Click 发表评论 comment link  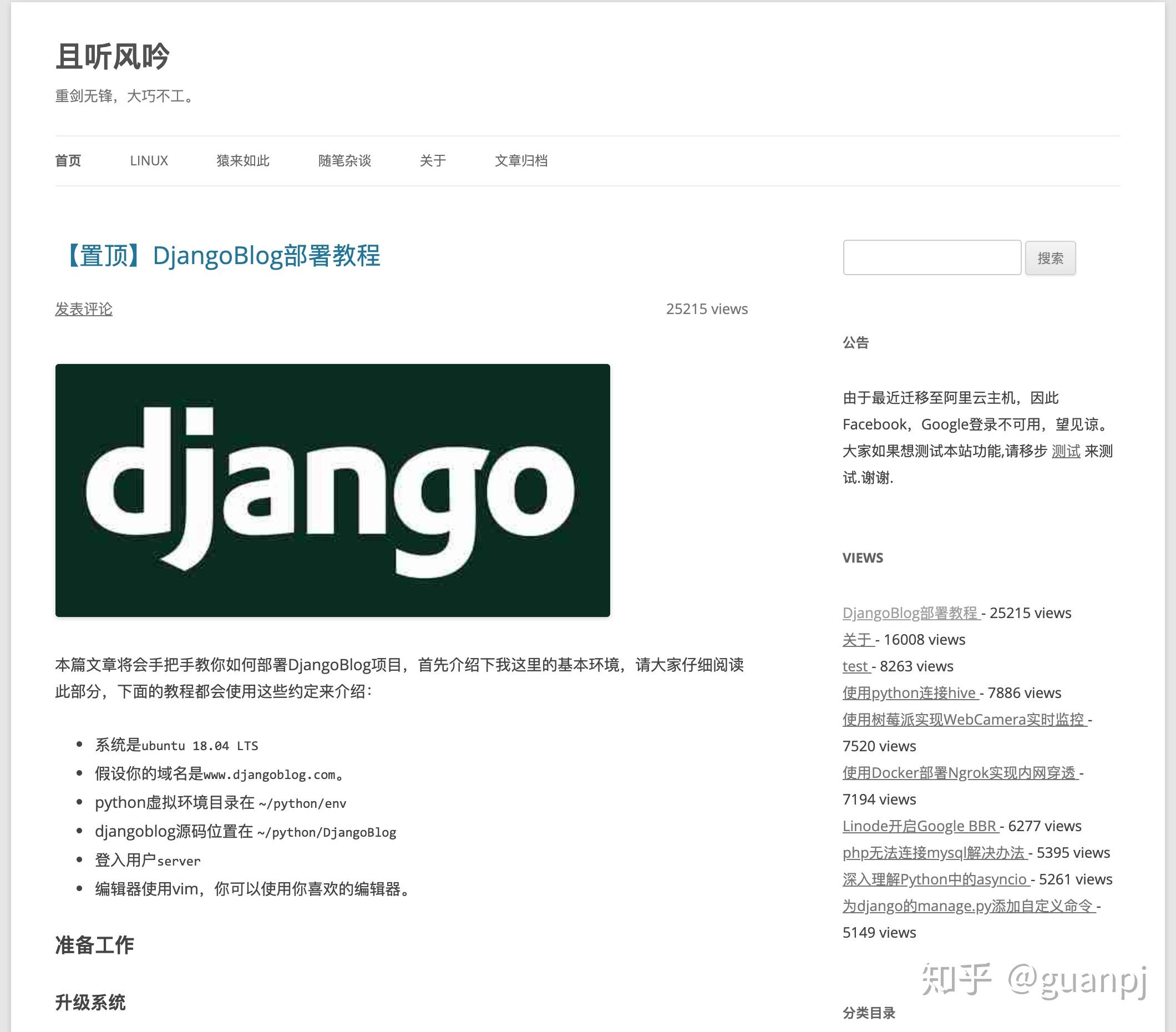[83, 309]
